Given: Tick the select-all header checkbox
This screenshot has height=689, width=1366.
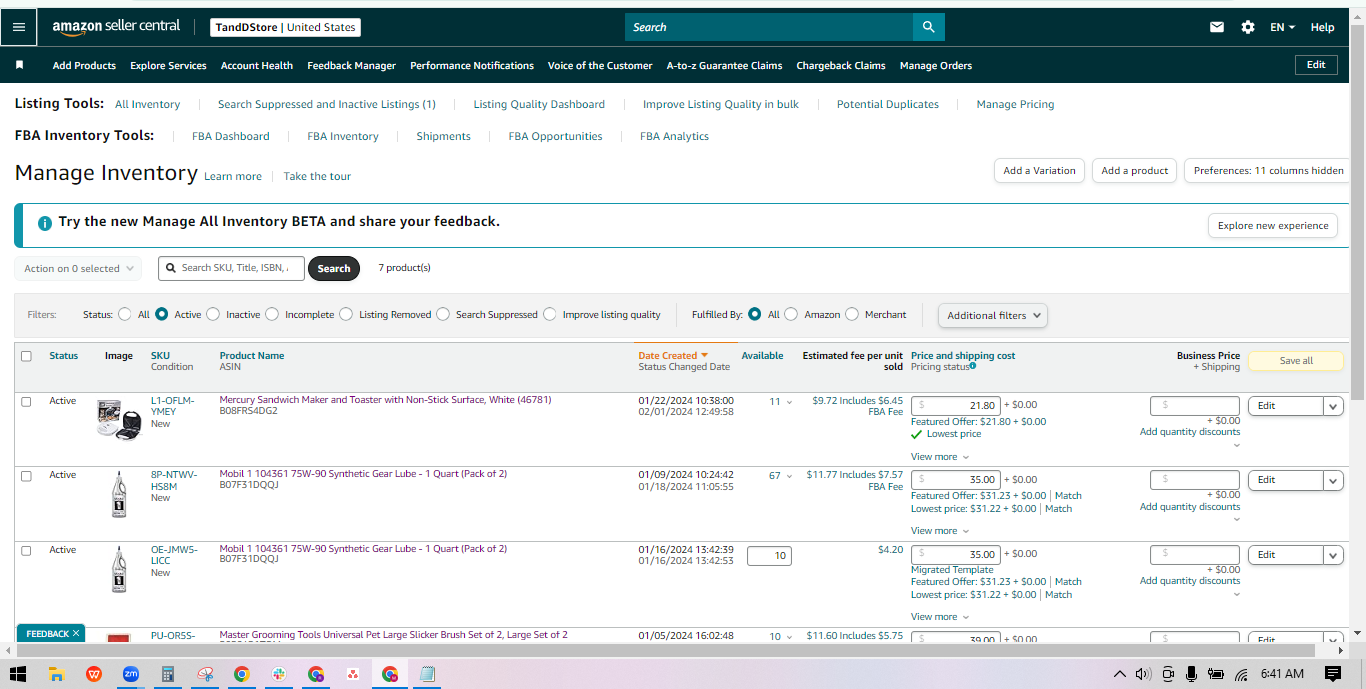Looking at the screenshot, I should click(26, 356).
